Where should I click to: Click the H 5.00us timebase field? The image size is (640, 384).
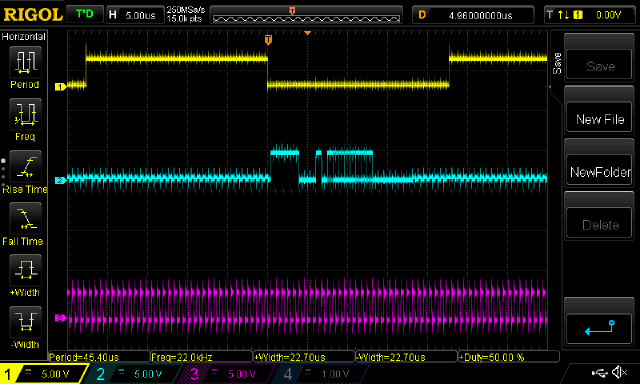135,15
